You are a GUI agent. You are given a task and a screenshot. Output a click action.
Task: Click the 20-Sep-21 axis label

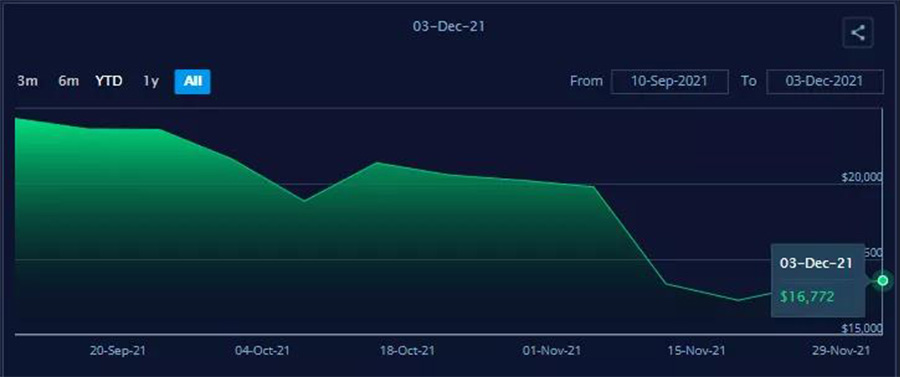[x=118, y=351]
